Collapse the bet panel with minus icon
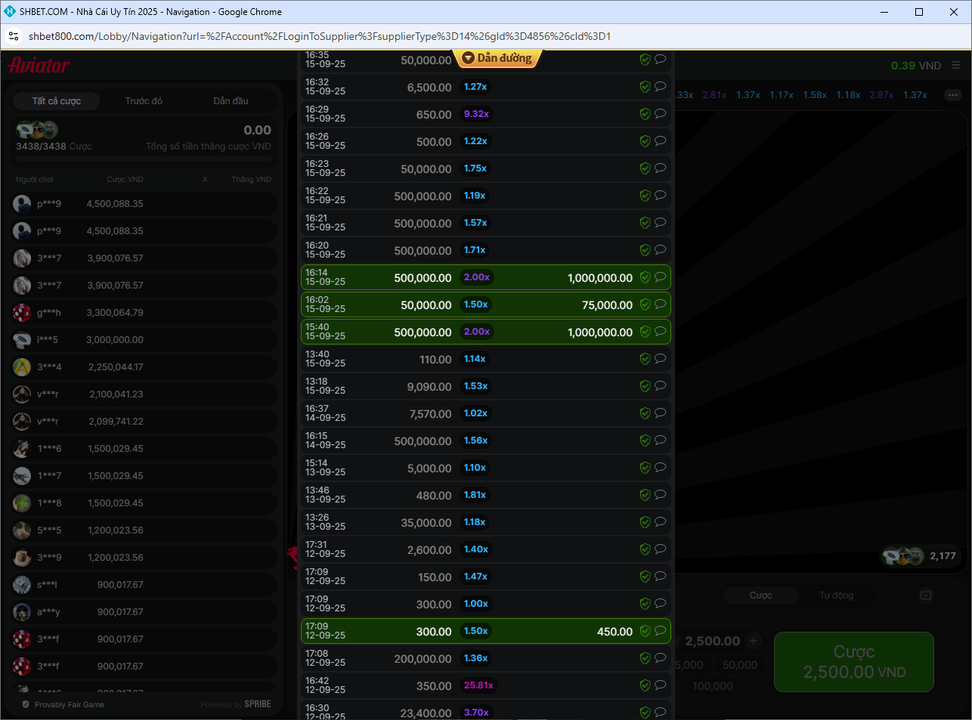 click(925, 596)
